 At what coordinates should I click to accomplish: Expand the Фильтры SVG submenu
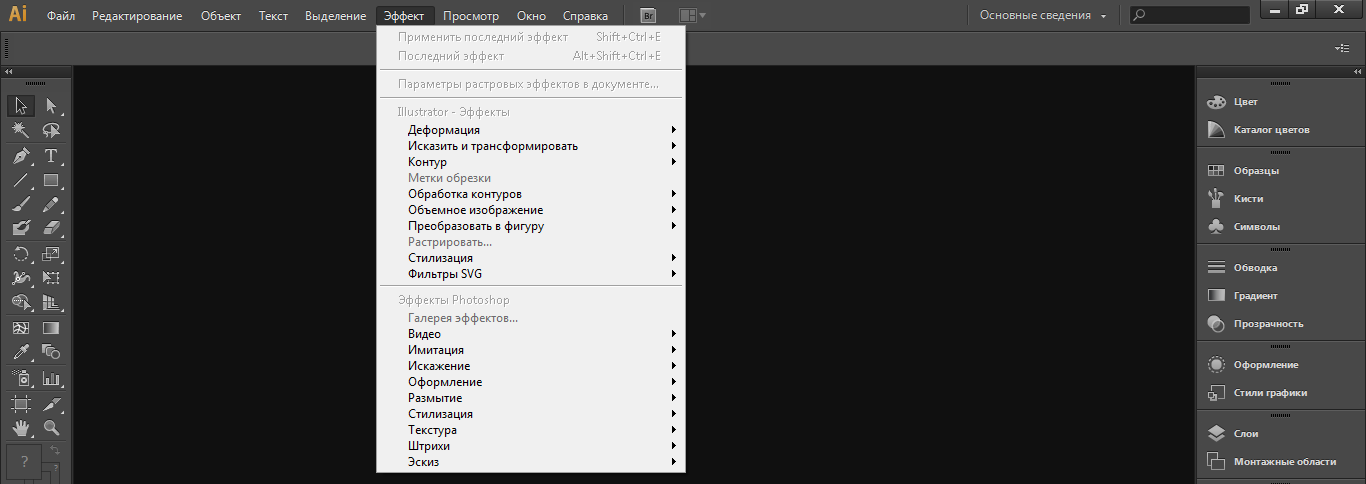[x=531, y=274]
